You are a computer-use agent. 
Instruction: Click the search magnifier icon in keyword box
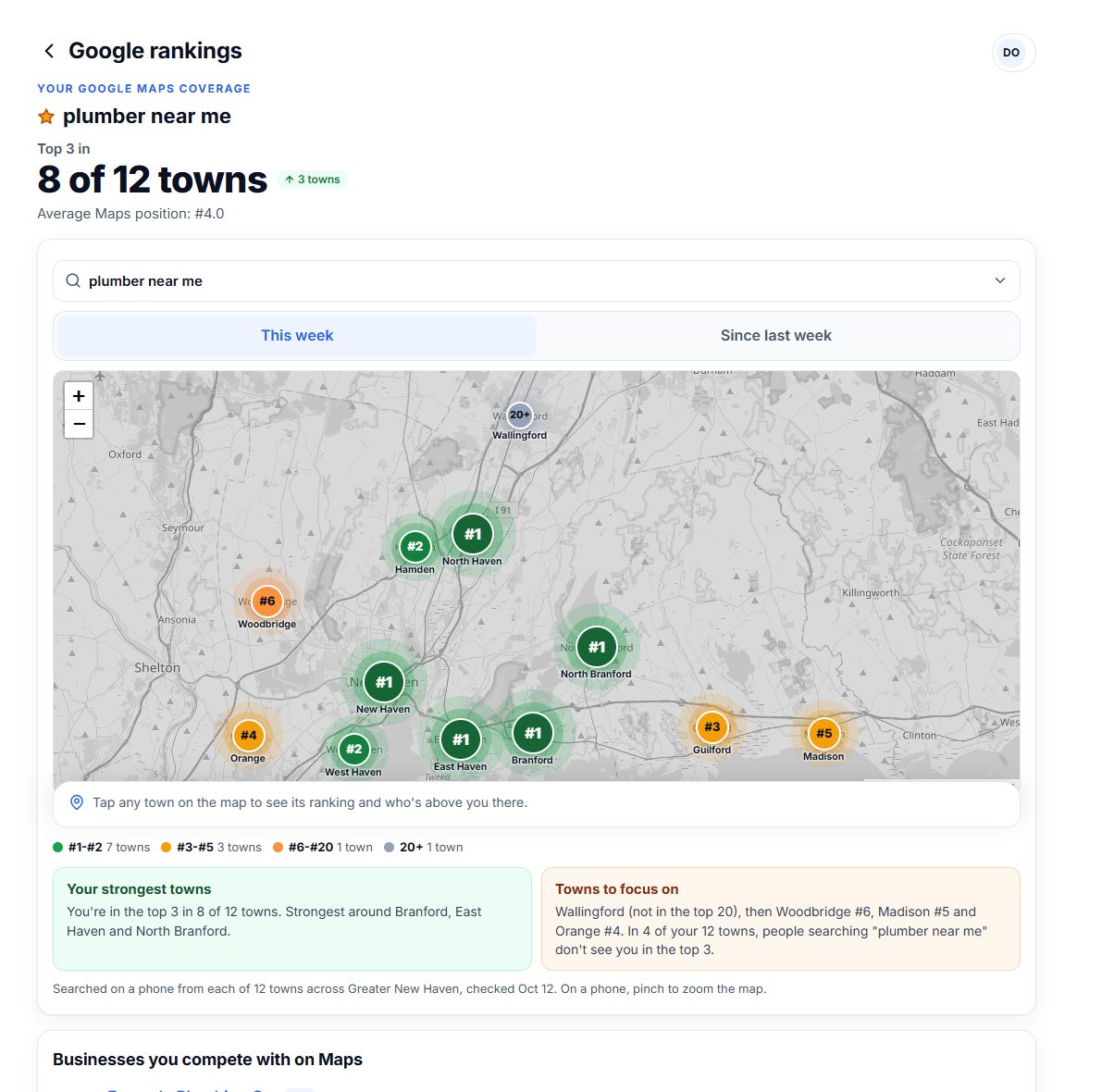pyautogui.click(x=73, y=280)
